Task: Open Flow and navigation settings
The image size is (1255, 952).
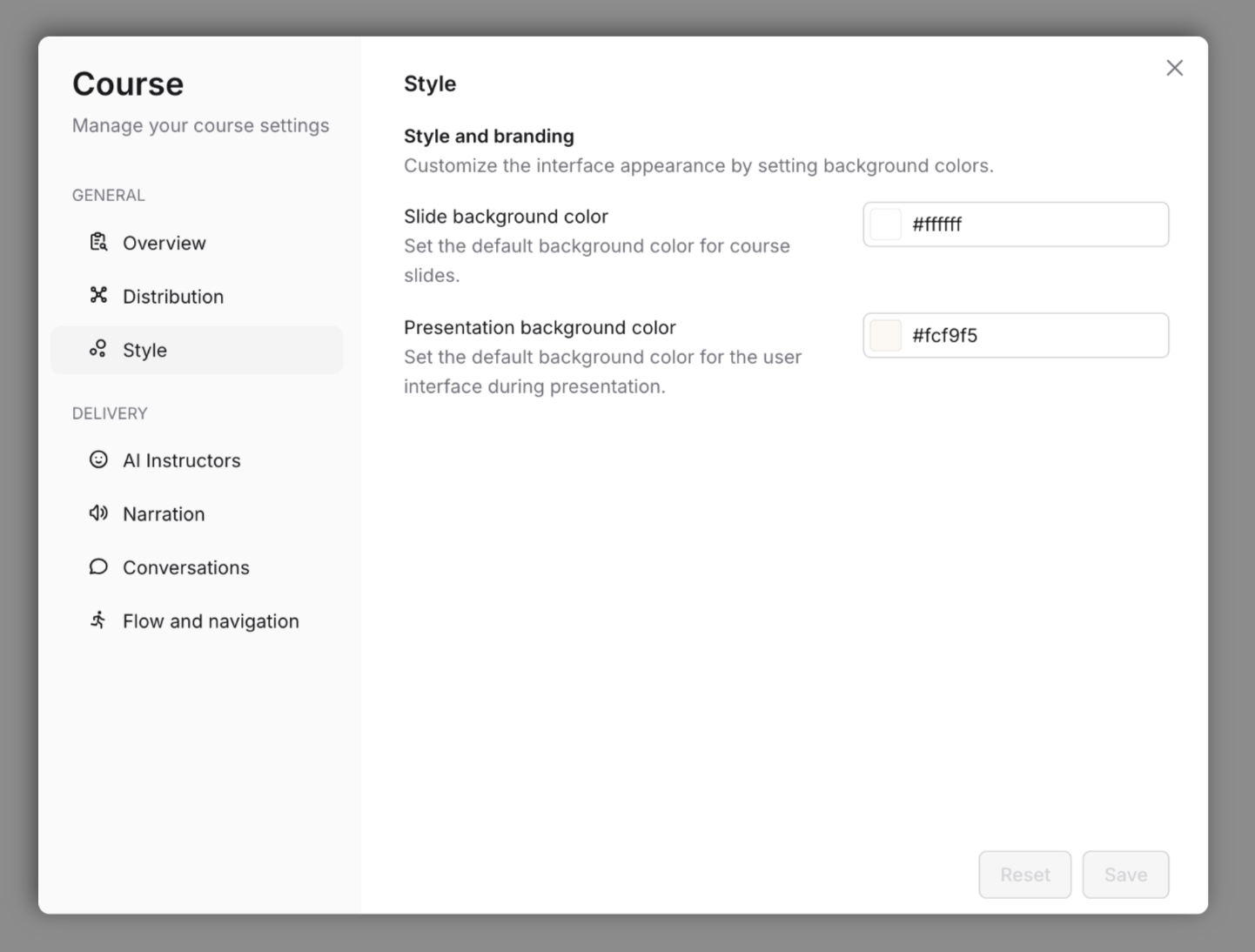Action: pos(211,620)
